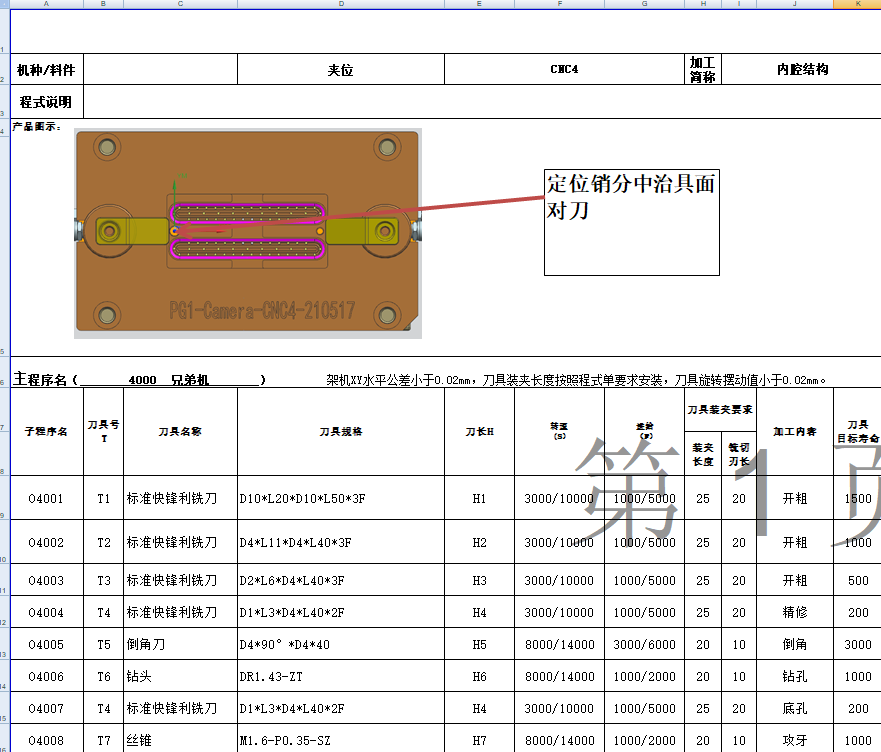Click the 攻牙 machining content cell

(793, 740)
